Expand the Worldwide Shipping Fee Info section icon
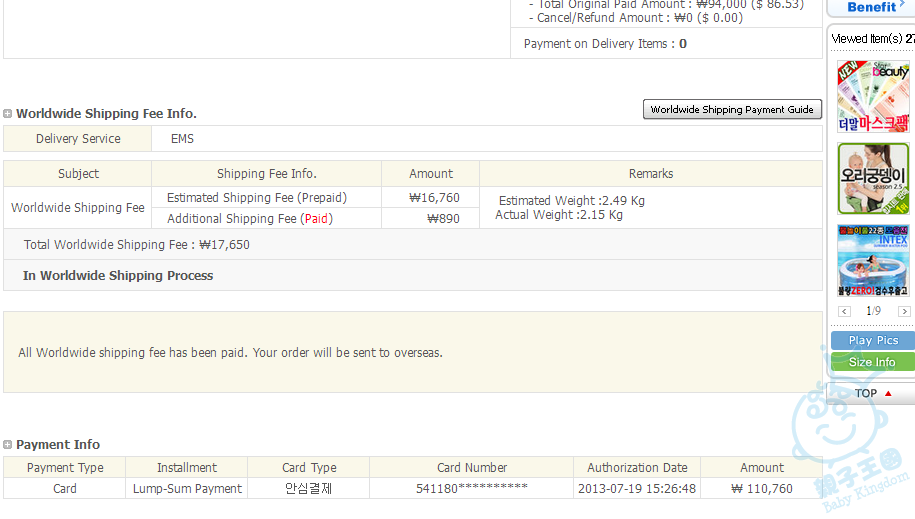Image resolution: width=915 pixels, height=519 pixels. [8, 113]
